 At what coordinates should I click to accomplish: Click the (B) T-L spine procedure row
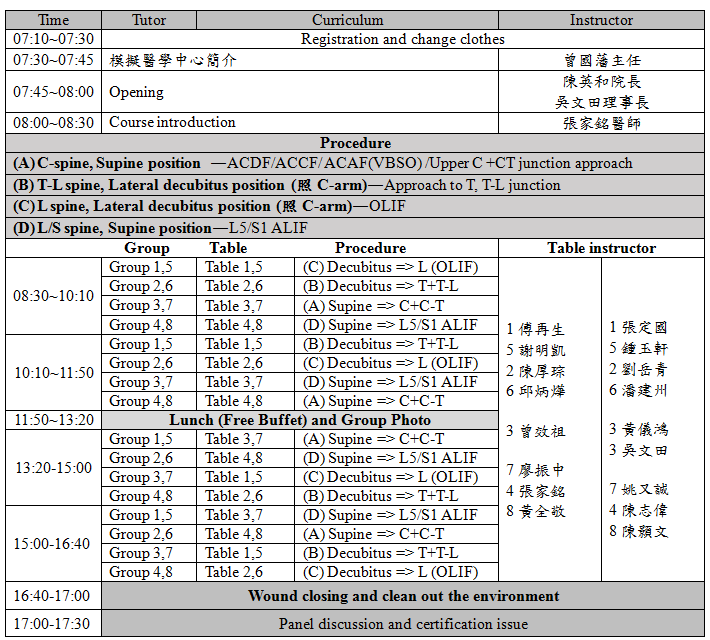pos(286,185)
